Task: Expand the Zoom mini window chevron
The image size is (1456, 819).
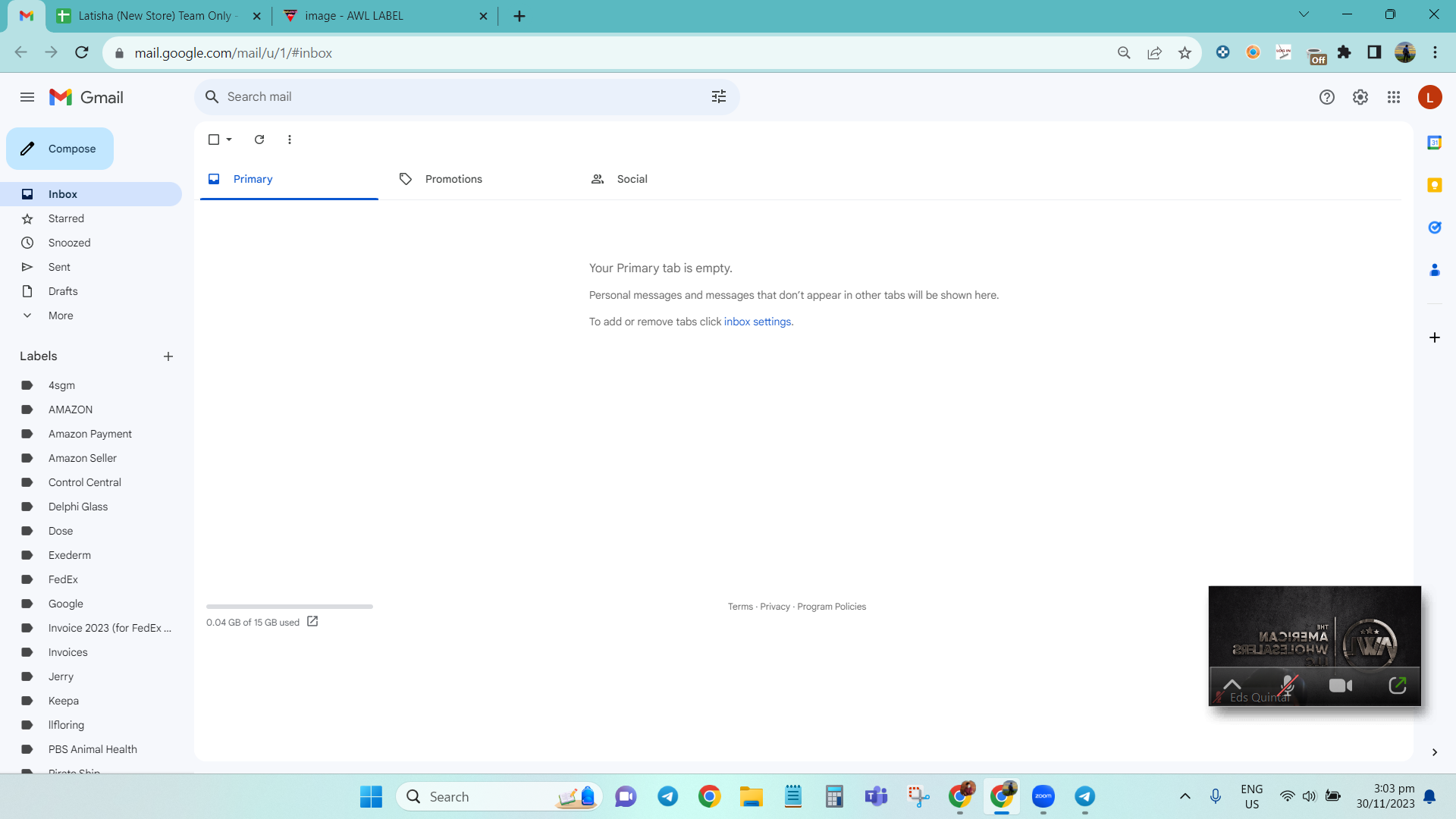Action: click(x=1232, y=685)
